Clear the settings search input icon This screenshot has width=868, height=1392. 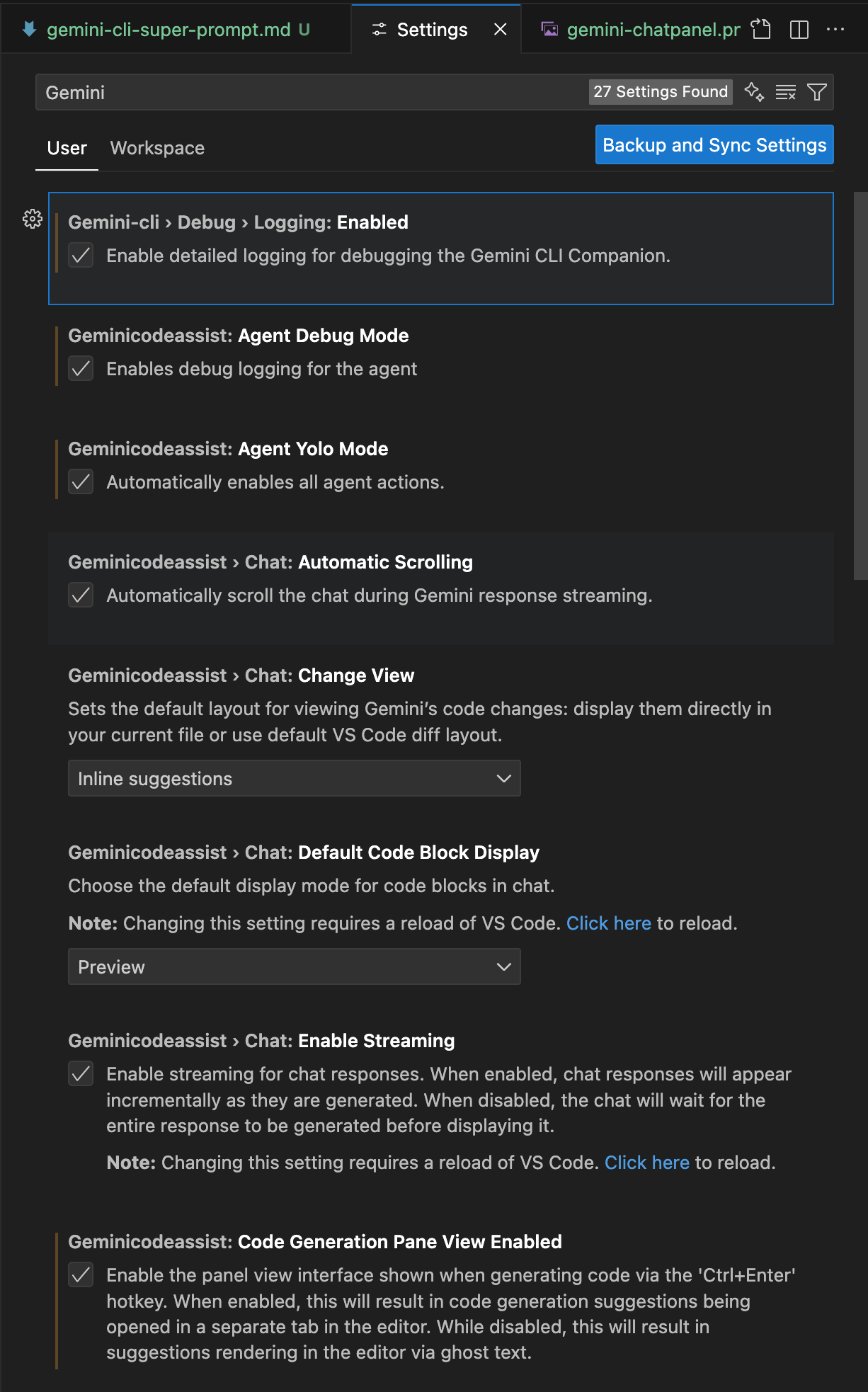point(786,92)
